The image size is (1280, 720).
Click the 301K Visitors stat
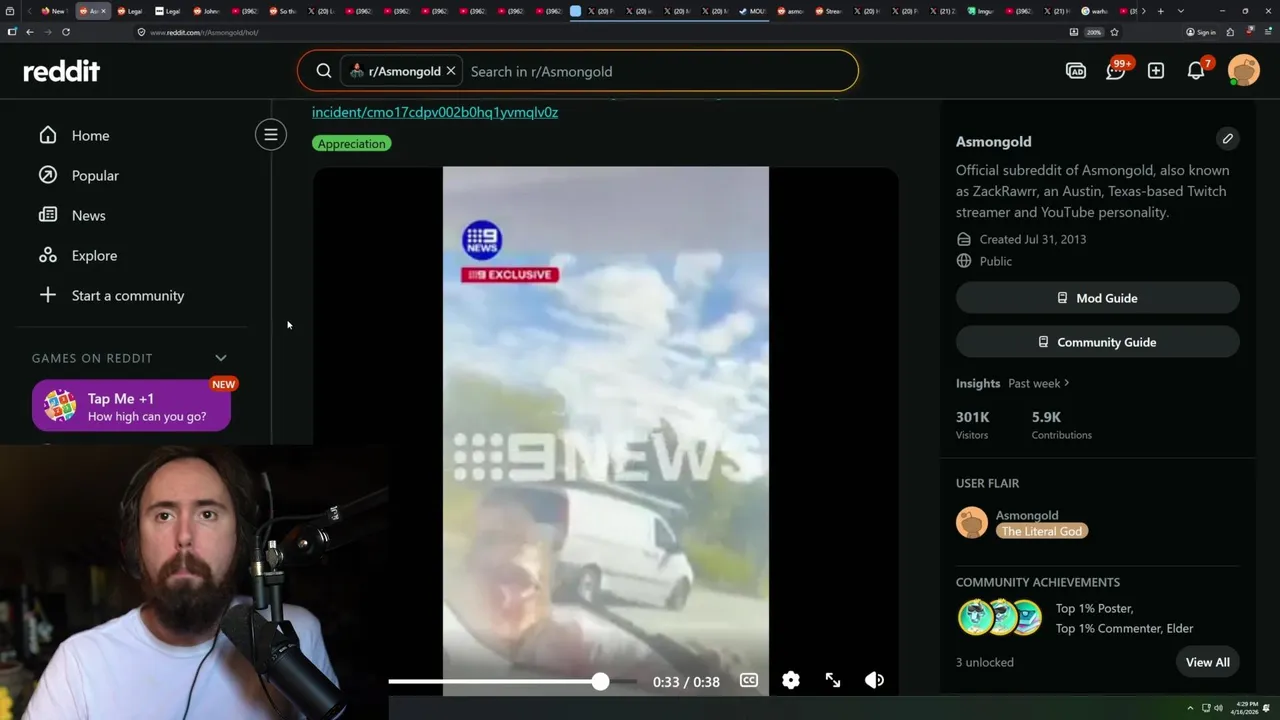click(973, 425)
